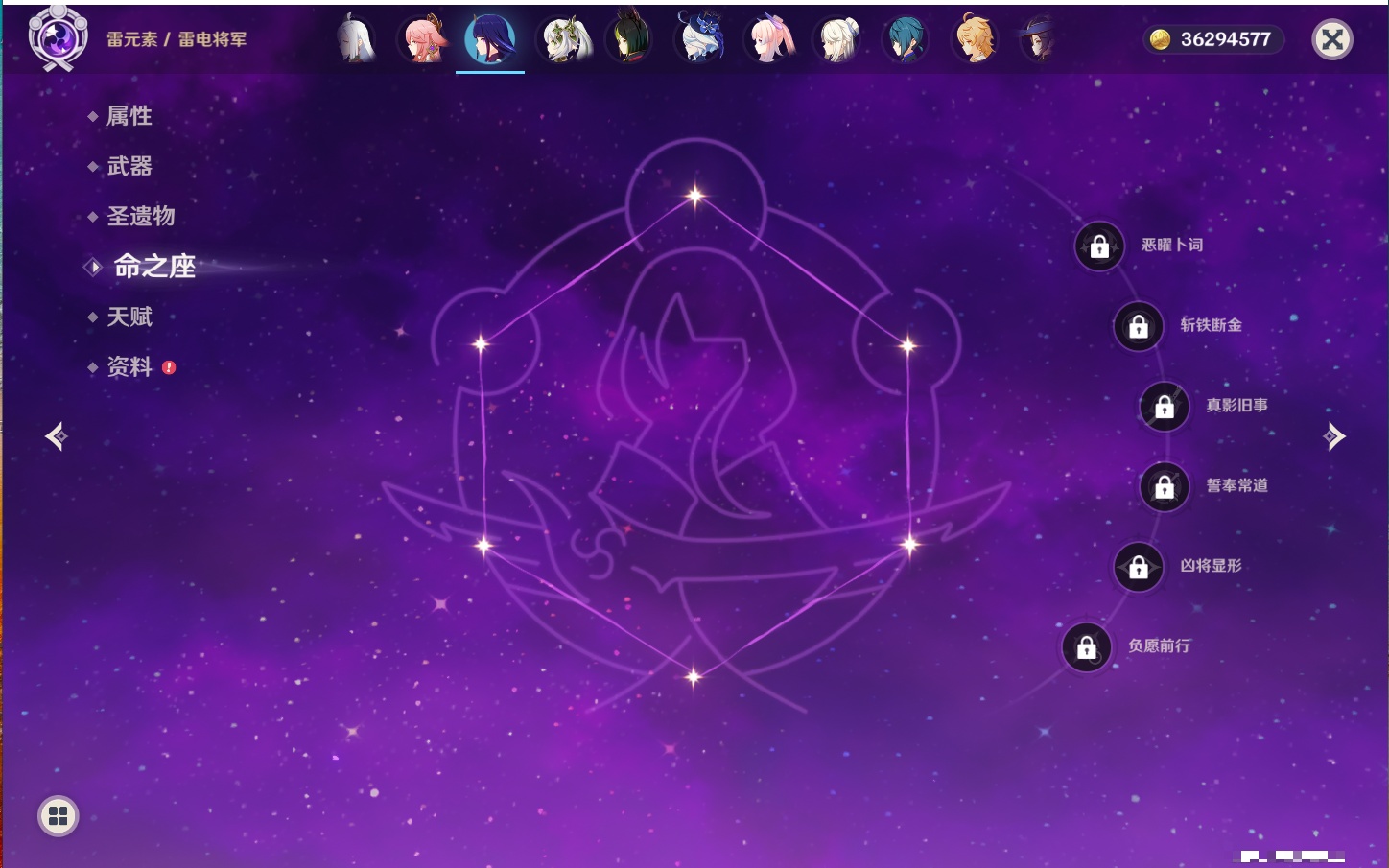The image size is (1389, 868).
Task: Go to next character with right arrow
Action: [1334, 436]
